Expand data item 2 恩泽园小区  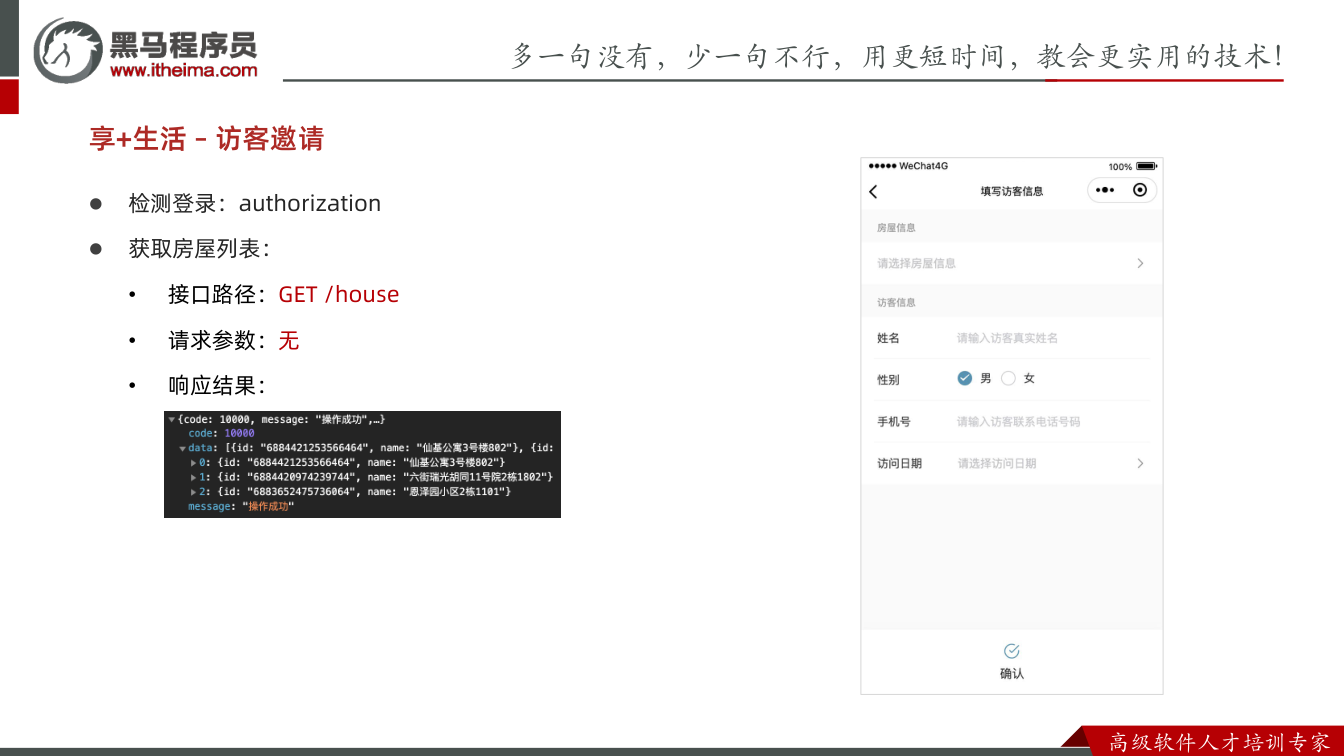(x=194, y=492)
